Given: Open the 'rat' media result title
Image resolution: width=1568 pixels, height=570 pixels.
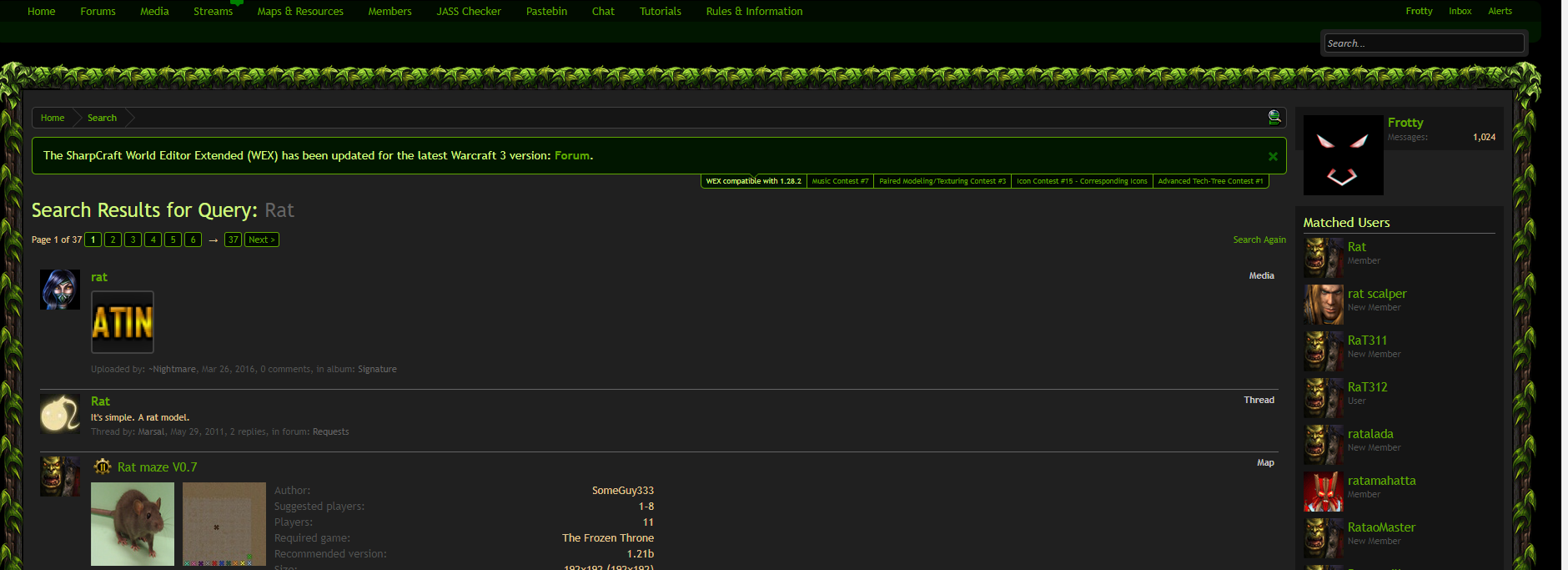Looking at the screenshot, I should (x=99, y=277).
